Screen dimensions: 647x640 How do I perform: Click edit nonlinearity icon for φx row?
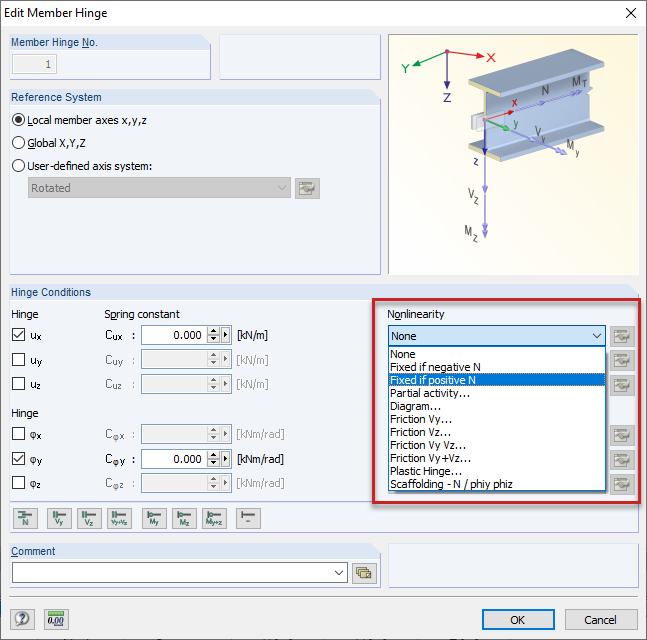tap(622, 435)
